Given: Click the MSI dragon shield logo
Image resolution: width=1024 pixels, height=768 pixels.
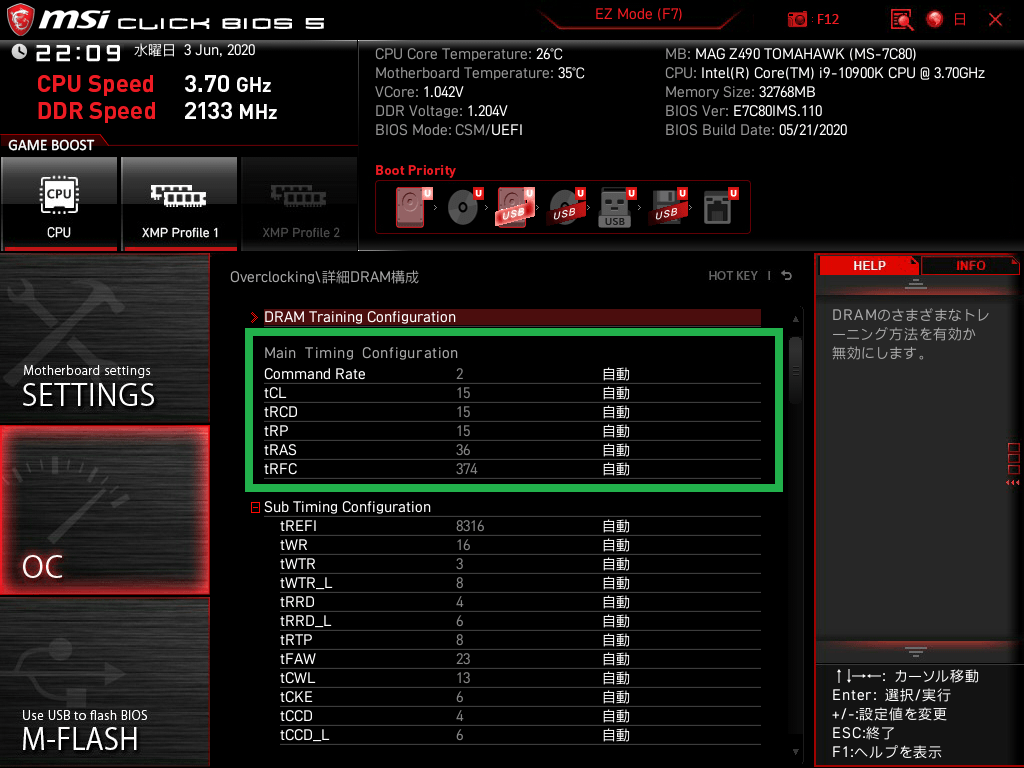Looking at the screenshot, I should pyautogui.click(x=20, y=19).
